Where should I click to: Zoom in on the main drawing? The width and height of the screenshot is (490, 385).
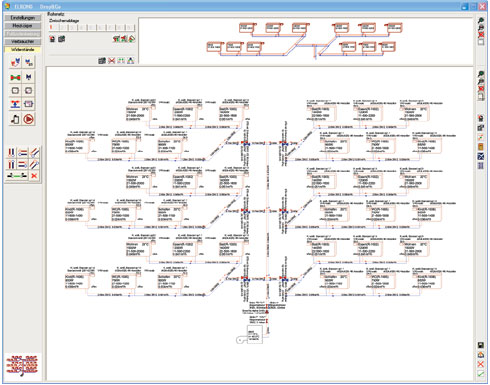point(481,74)
